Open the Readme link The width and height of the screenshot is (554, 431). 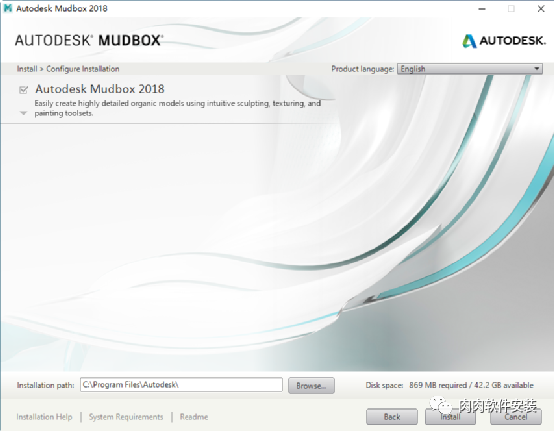click(194, 417)
